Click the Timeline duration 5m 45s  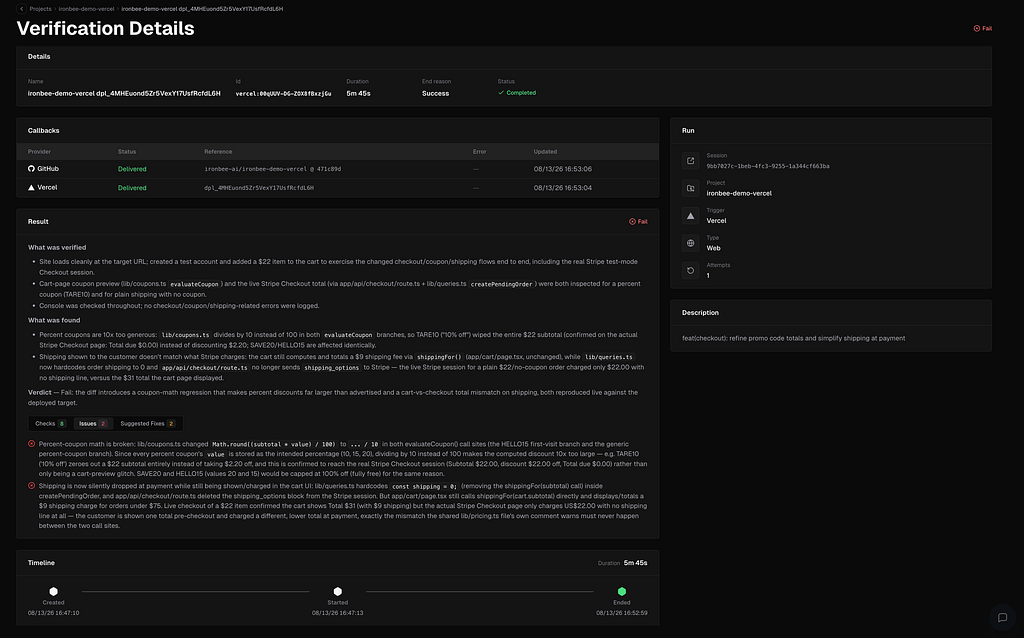point(635,563)
